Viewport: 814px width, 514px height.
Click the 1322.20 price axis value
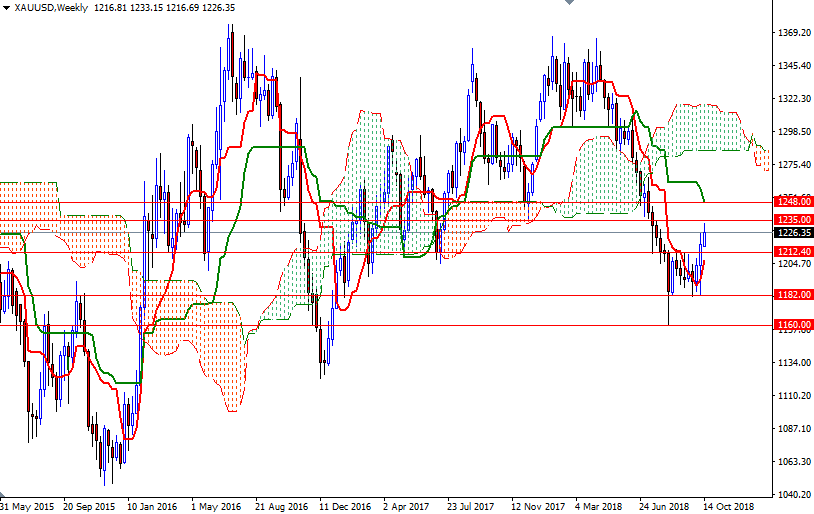pos(793,99)
